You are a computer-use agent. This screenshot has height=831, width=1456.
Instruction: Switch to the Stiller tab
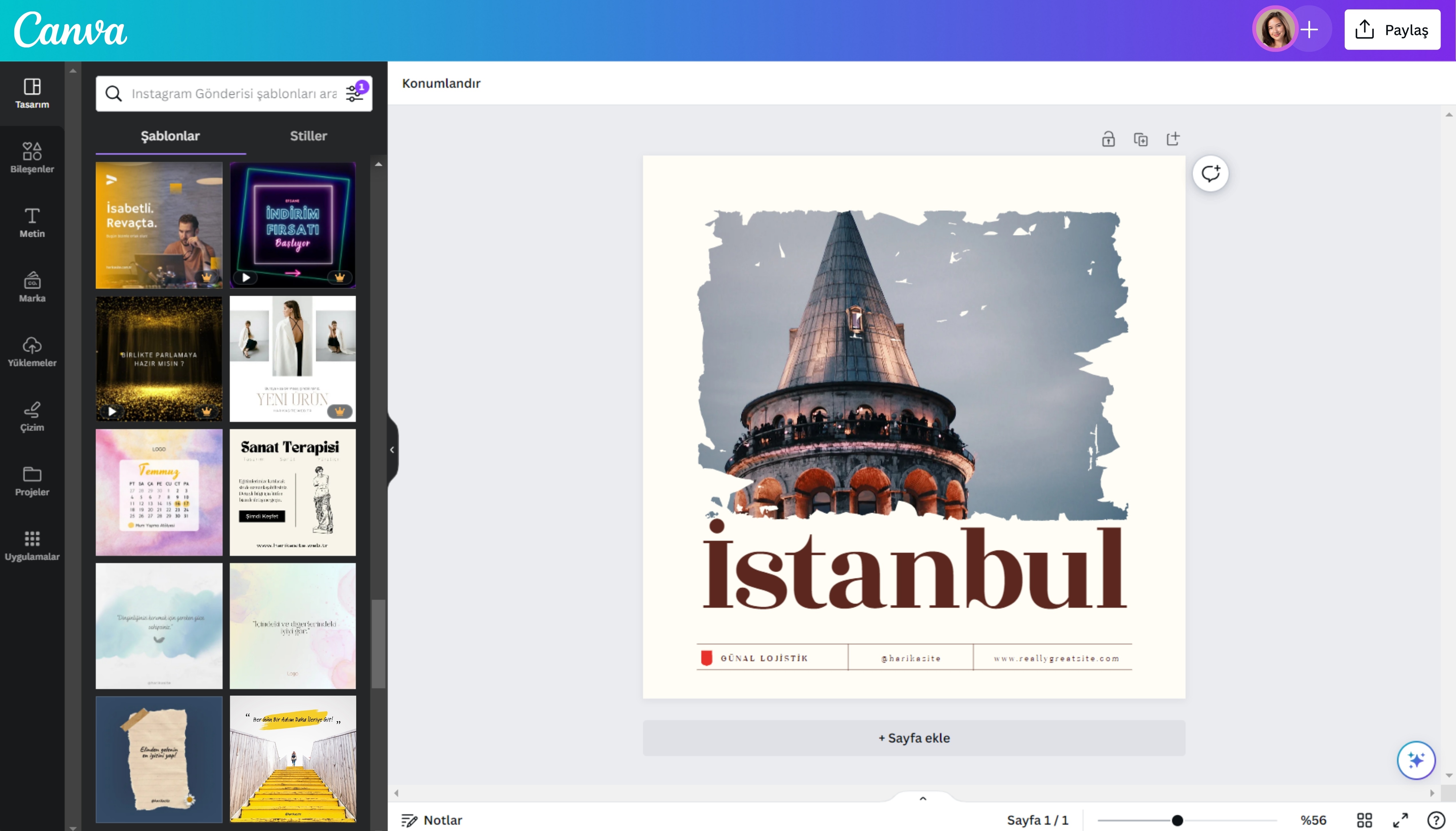tap(308, 136)
